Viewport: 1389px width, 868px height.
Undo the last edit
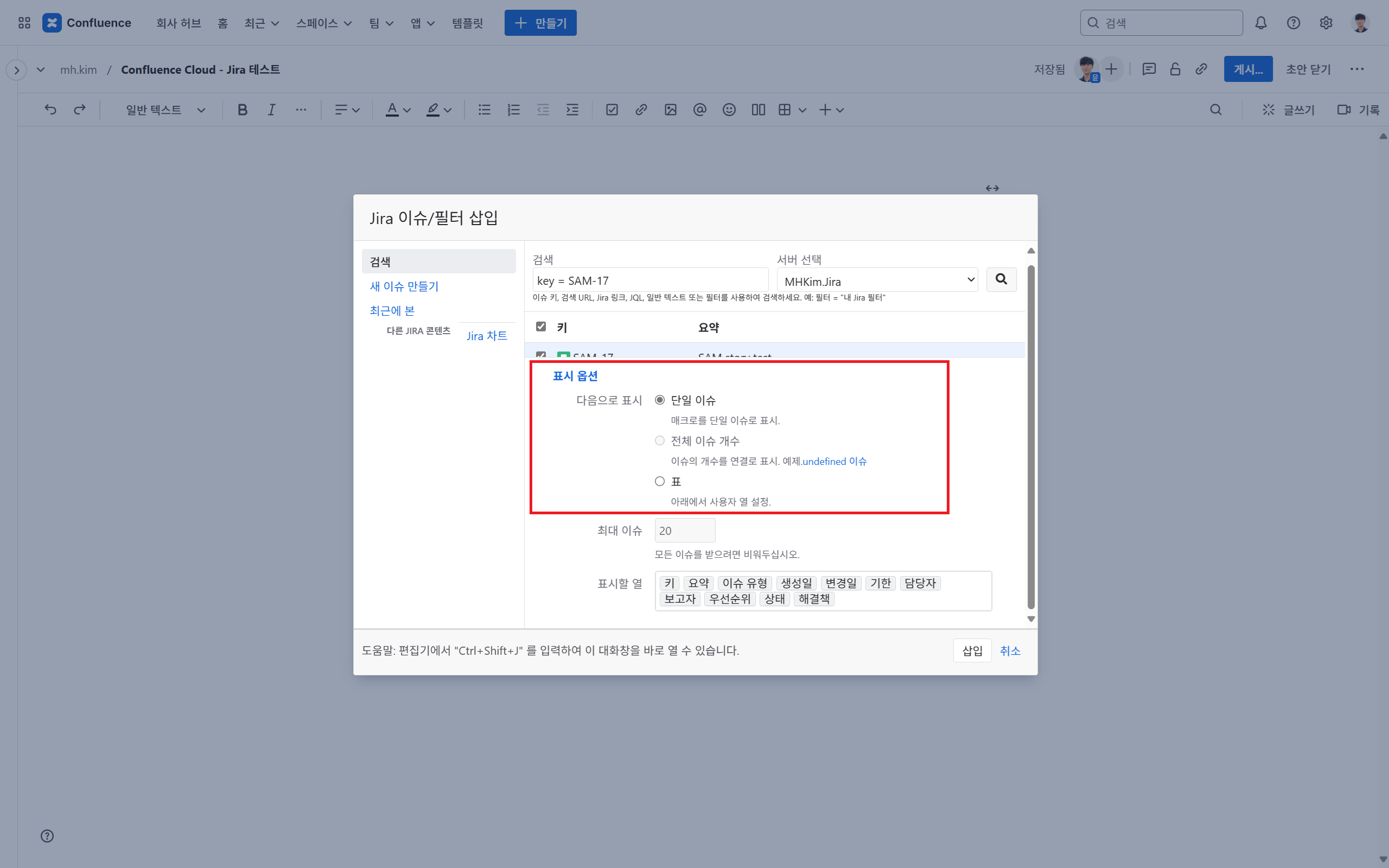point(50,110)
